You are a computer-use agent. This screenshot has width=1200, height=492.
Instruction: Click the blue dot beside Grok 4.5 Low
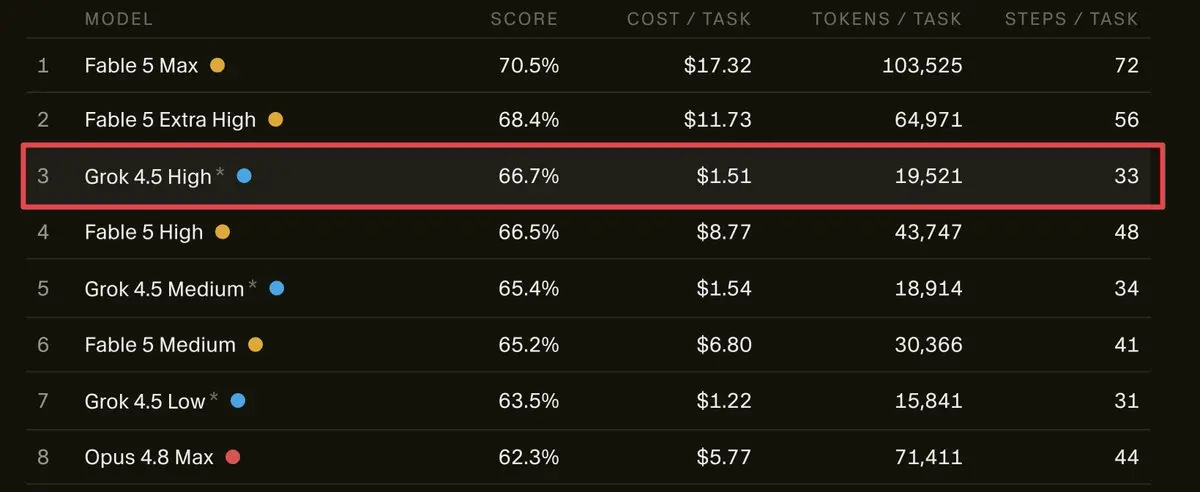[238, 401]
